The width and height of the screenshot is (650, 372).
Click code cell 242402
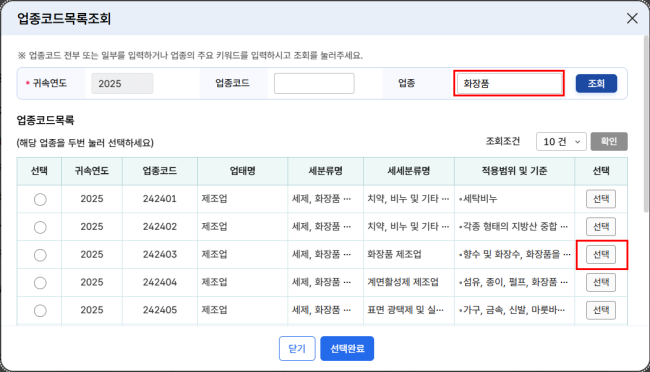(x=160, y=227)
